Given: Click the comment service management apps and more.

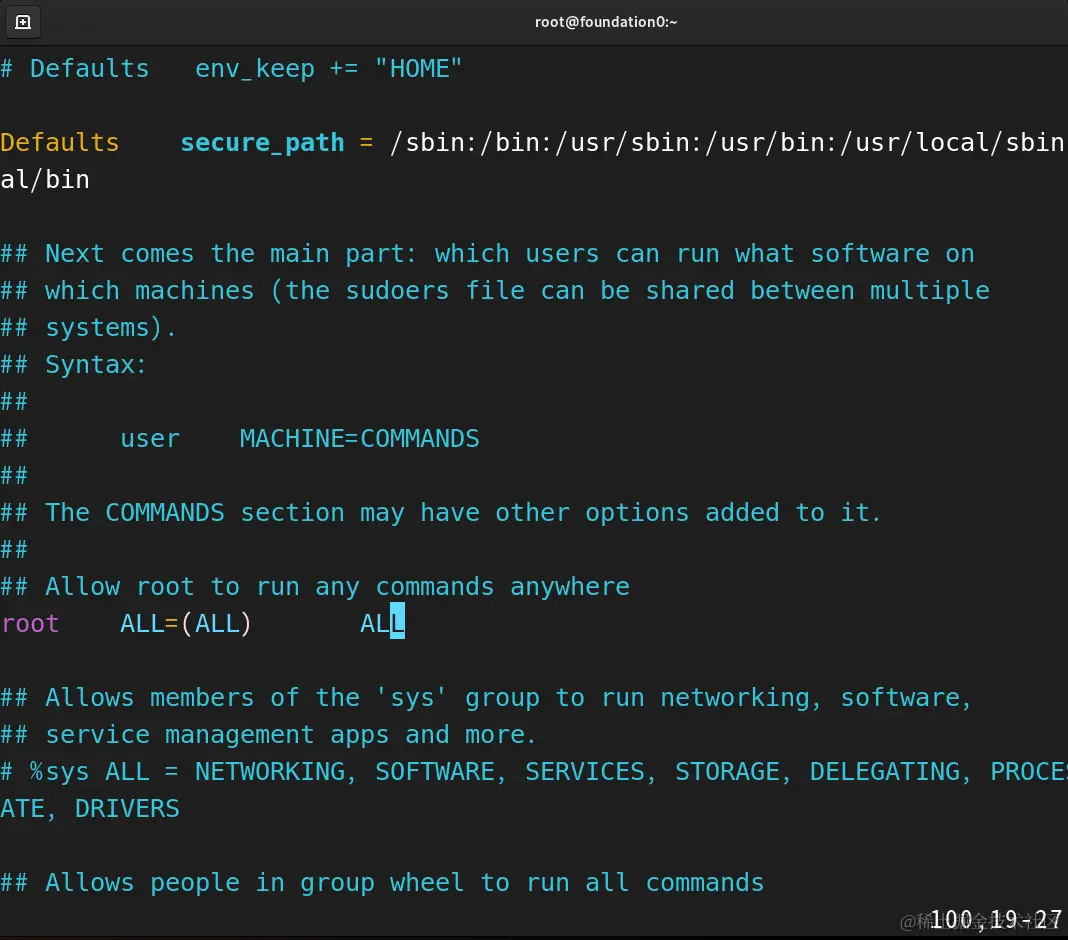Looking at the screenshot, I should click(268, 734).
